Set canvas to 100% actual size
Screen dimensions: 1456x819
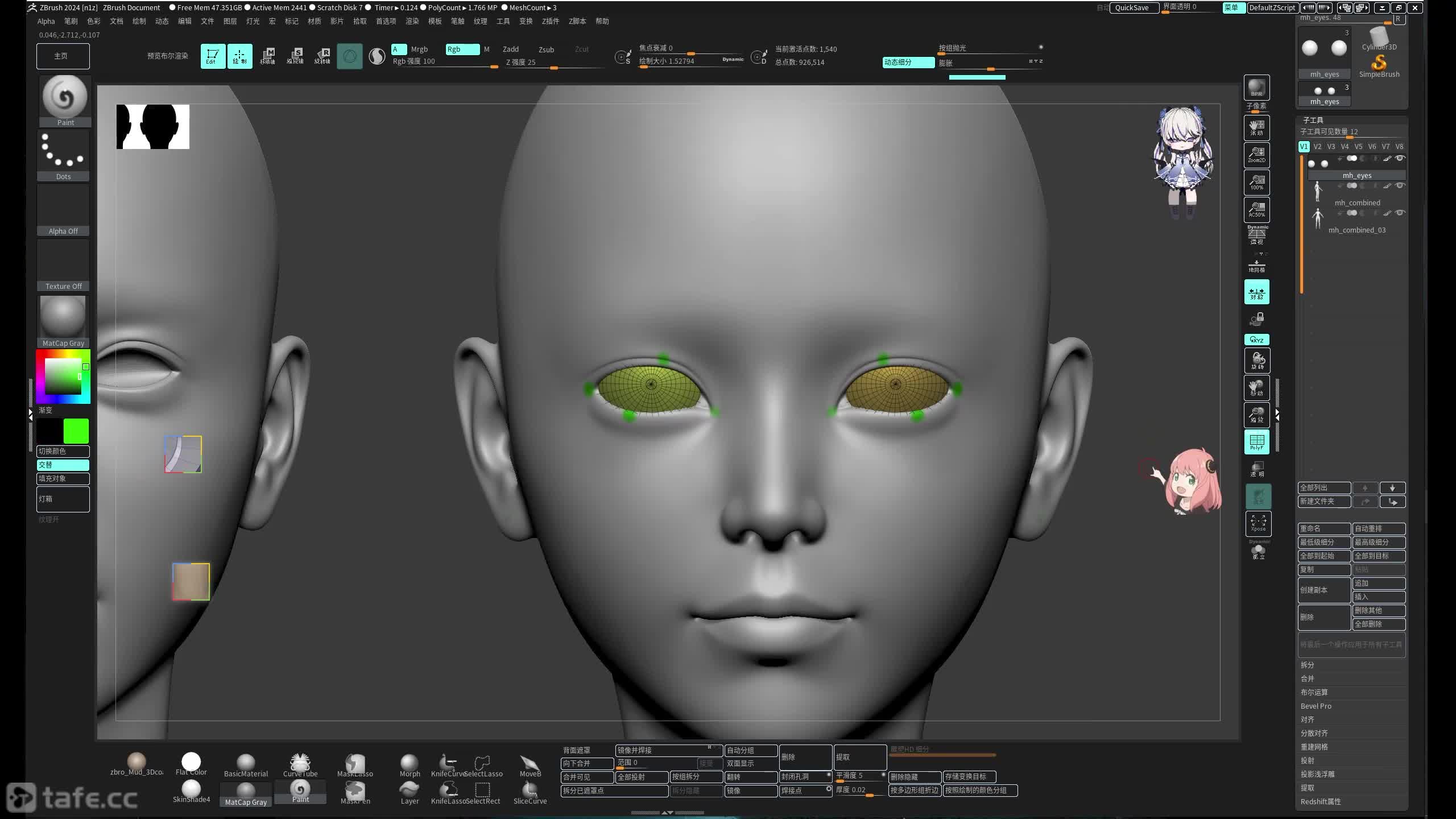[x=1257, y=183]
